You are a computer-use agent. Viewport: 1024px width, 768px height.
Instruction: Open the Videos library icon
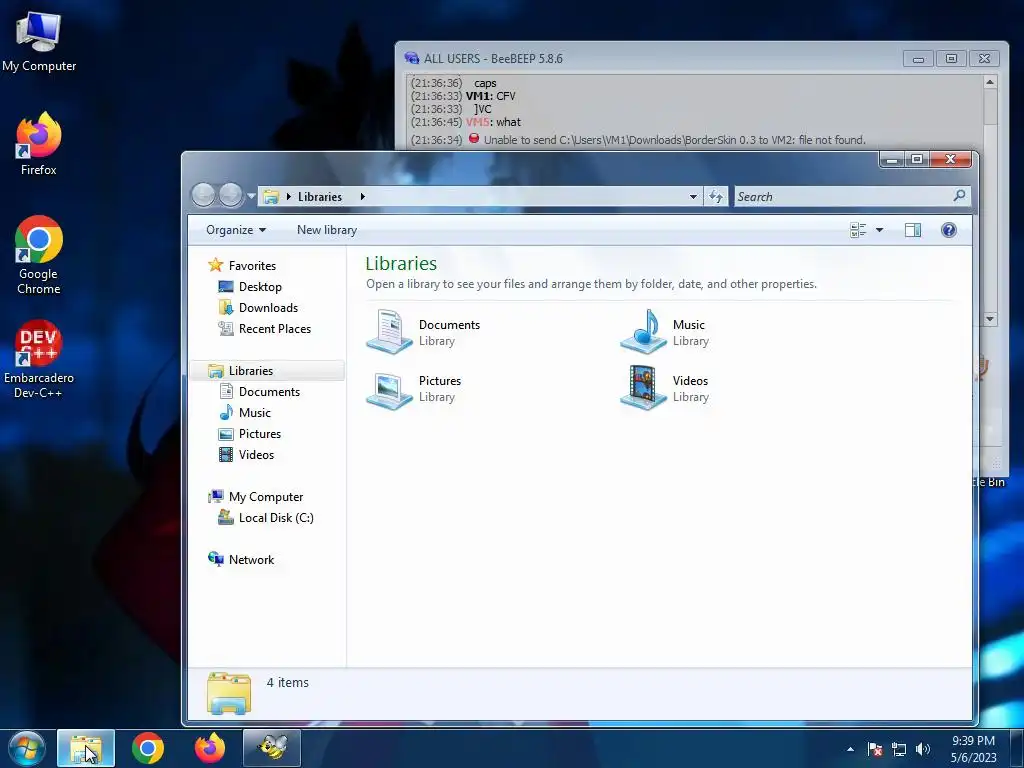pos(643,388)
